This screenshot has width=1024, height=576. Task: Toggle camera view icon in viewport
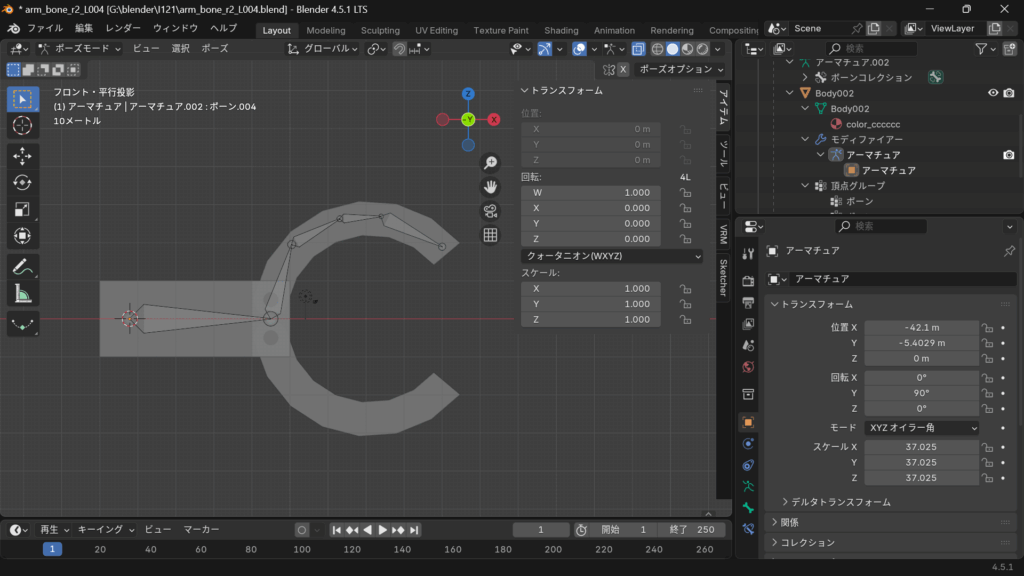[x=491, y=211]
